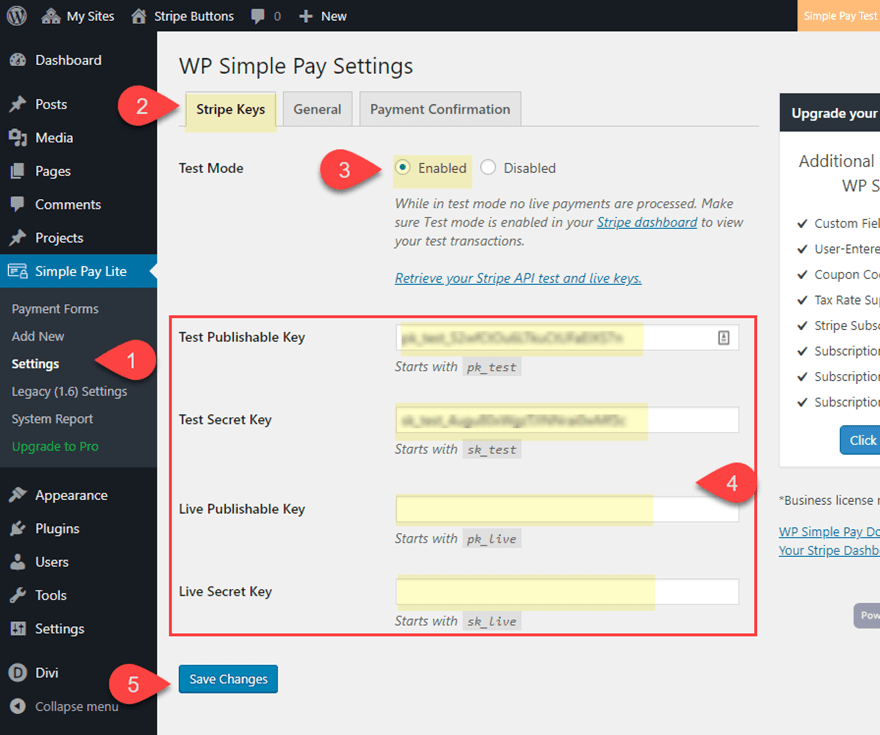Click the Save Changes button
The height and width of the screenshot is (735, 880).
[228, 679]
